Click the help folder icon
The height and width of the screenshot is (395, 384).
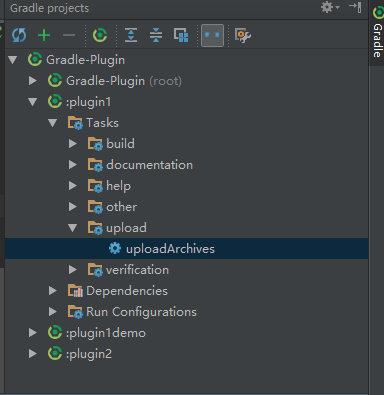pyautogui.click(x=95, y=186)
